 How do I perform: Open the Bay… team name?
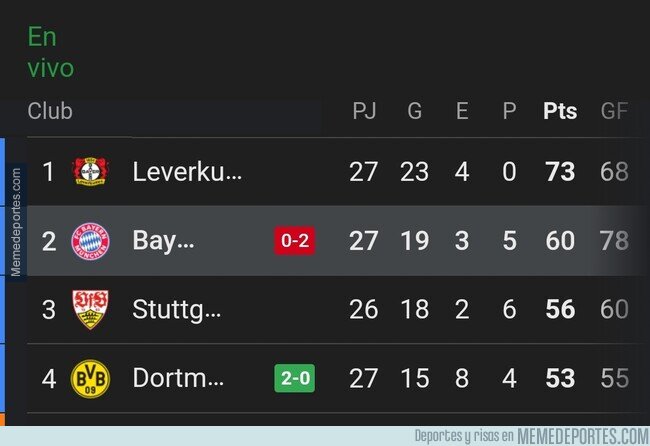(163, 241)
